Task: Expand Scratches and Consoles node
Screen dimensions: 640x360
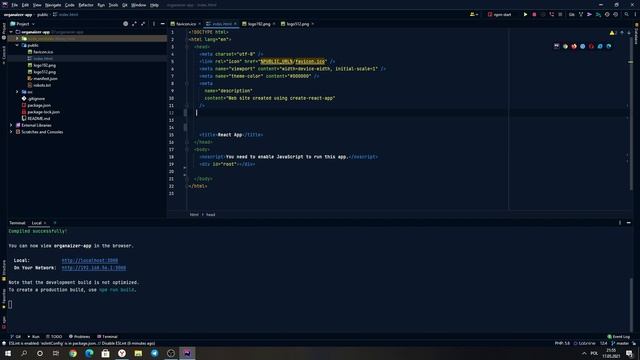Action: (x=11, y=132)
